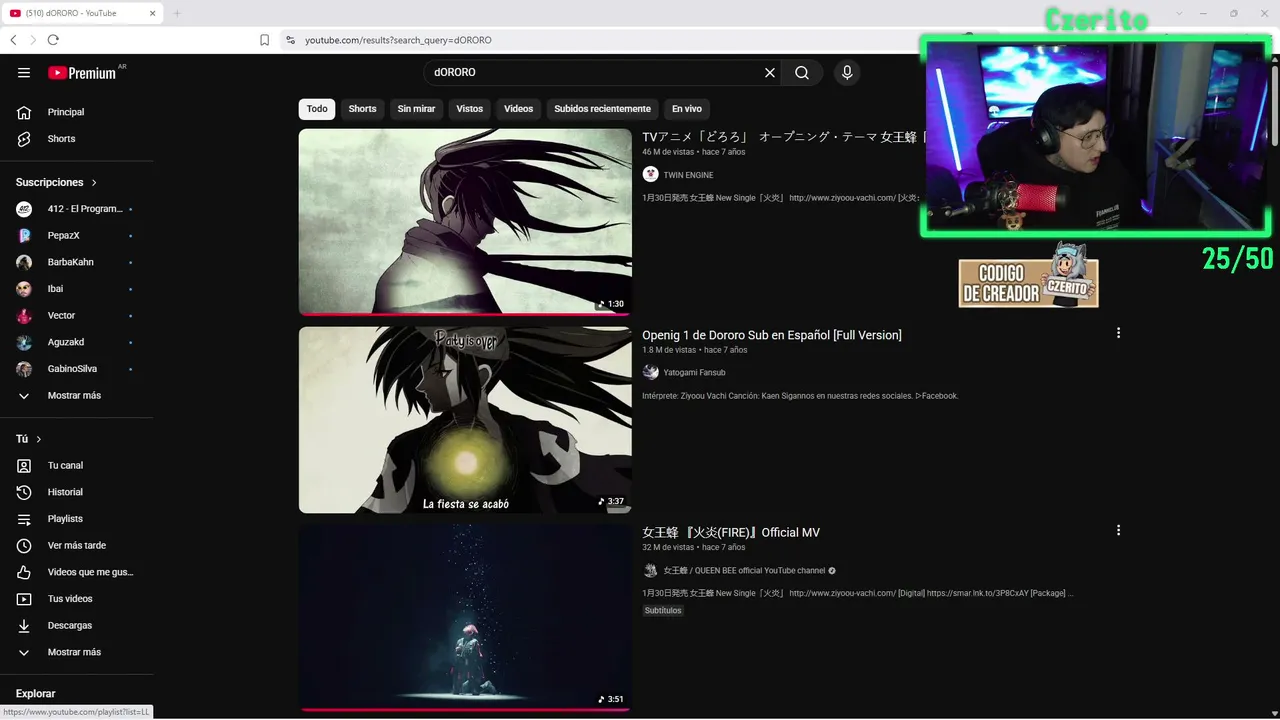Screen dimensions: 1280x720
Task: Select the En vivo filter chip
Action: (x=686, y=109)
